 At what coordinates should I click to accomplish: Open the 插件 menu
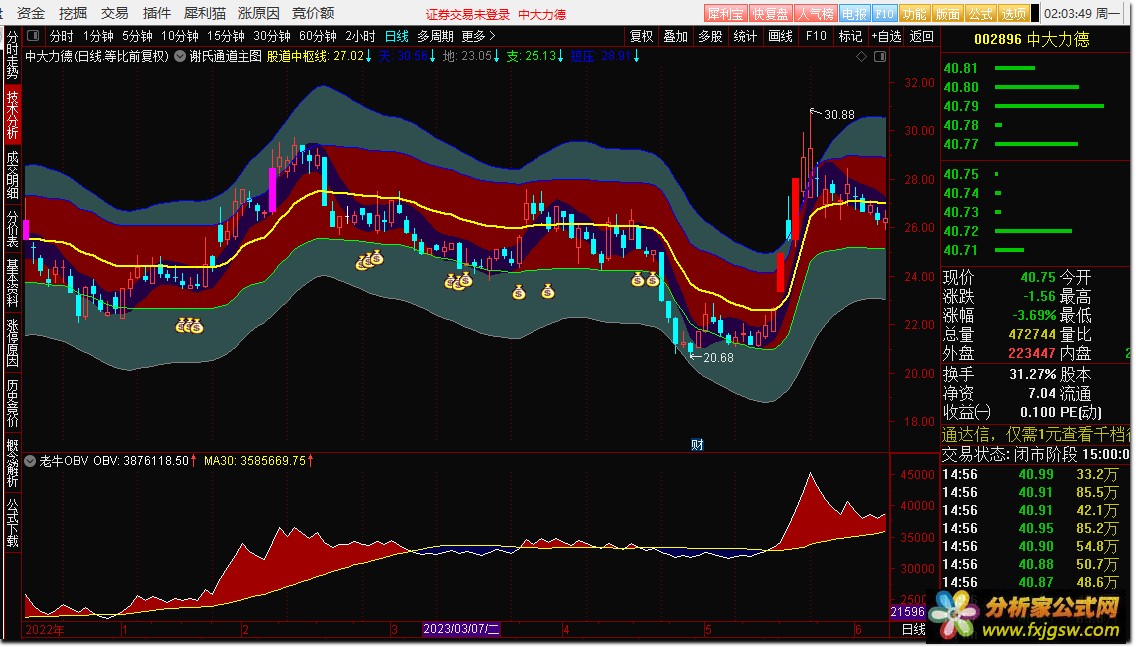point(156,13)
